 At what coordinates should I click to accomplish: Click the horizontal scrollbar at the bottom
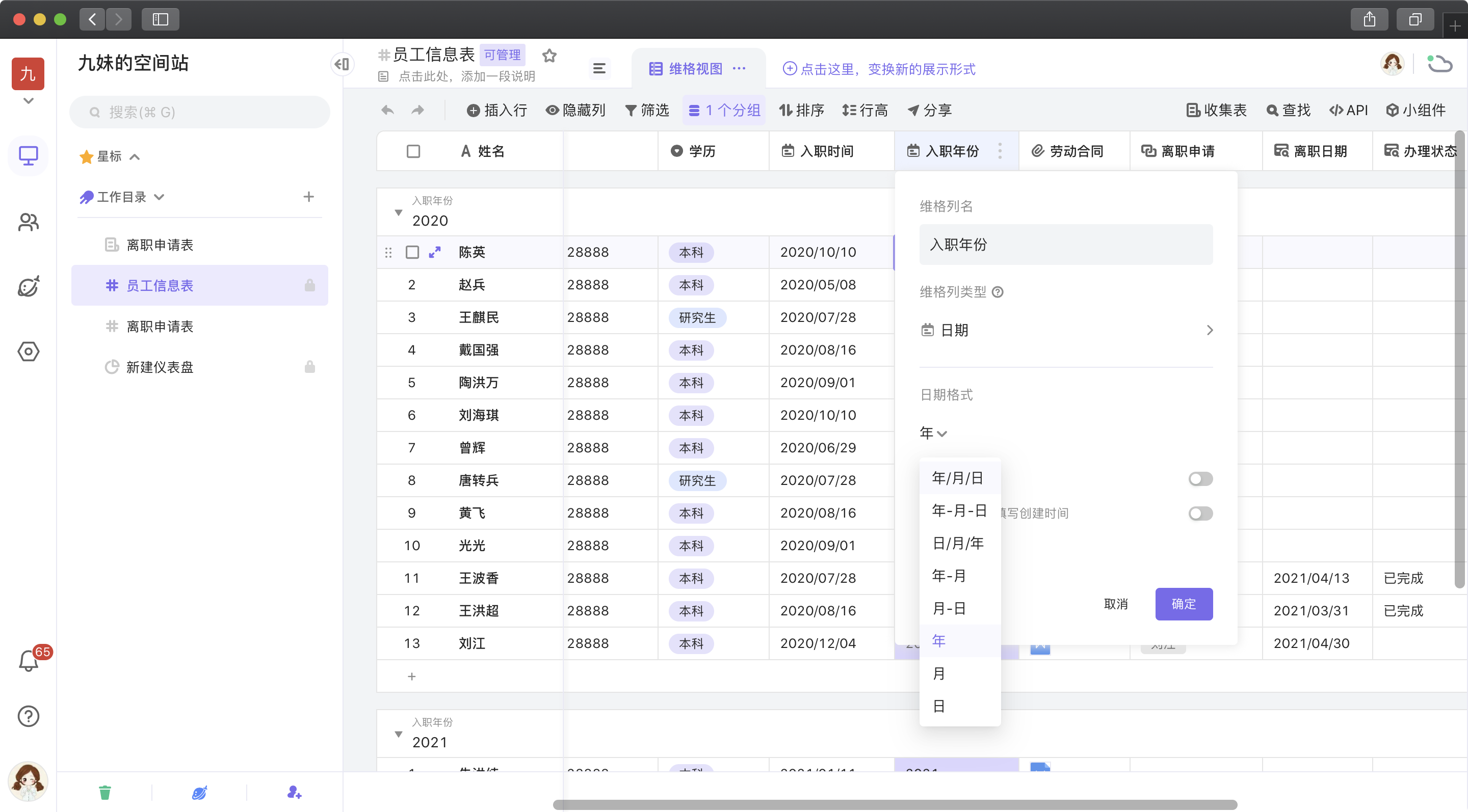895,804
